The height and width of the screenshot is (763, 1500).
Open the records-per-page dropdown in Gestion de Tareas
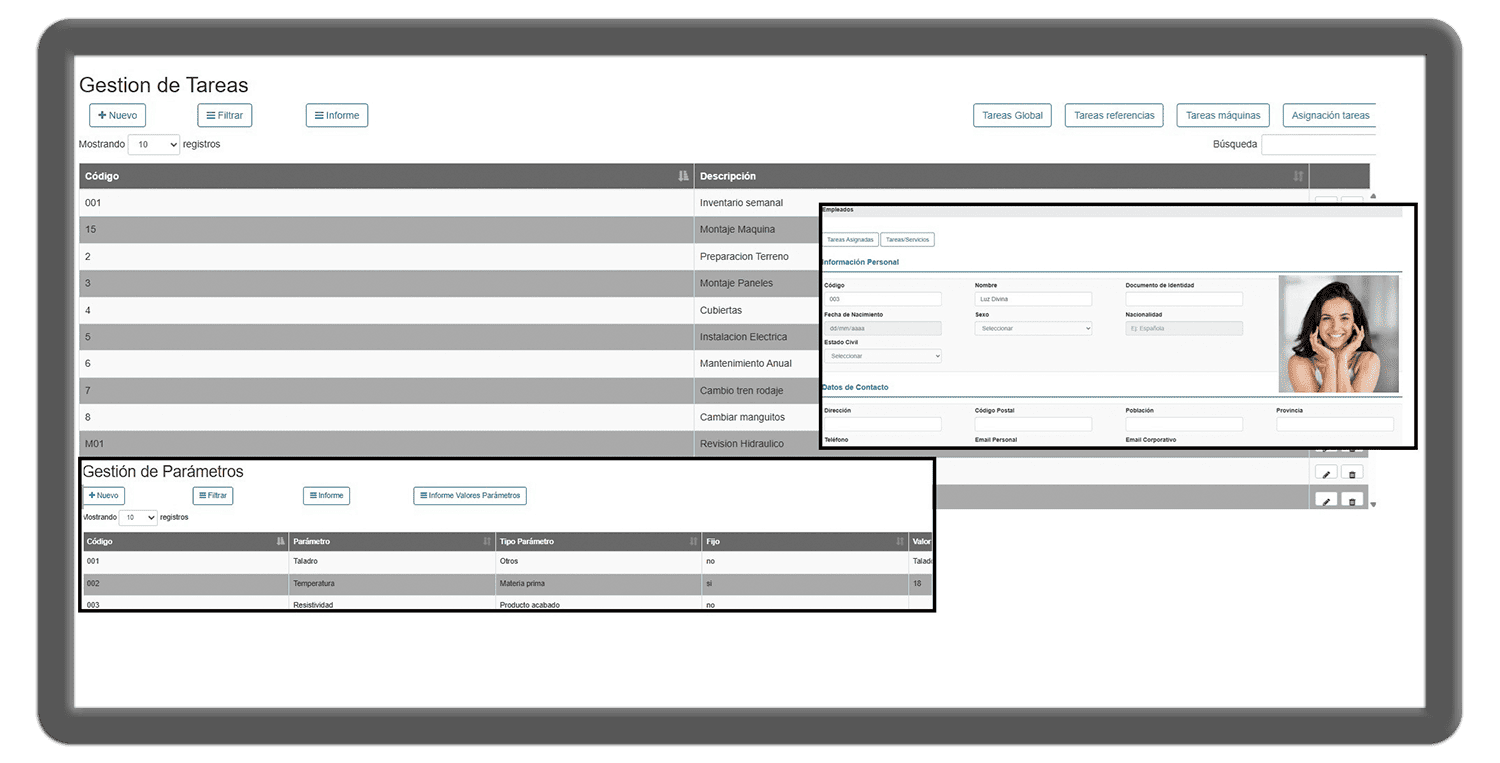pyautogui.click(x=154, y=145)
